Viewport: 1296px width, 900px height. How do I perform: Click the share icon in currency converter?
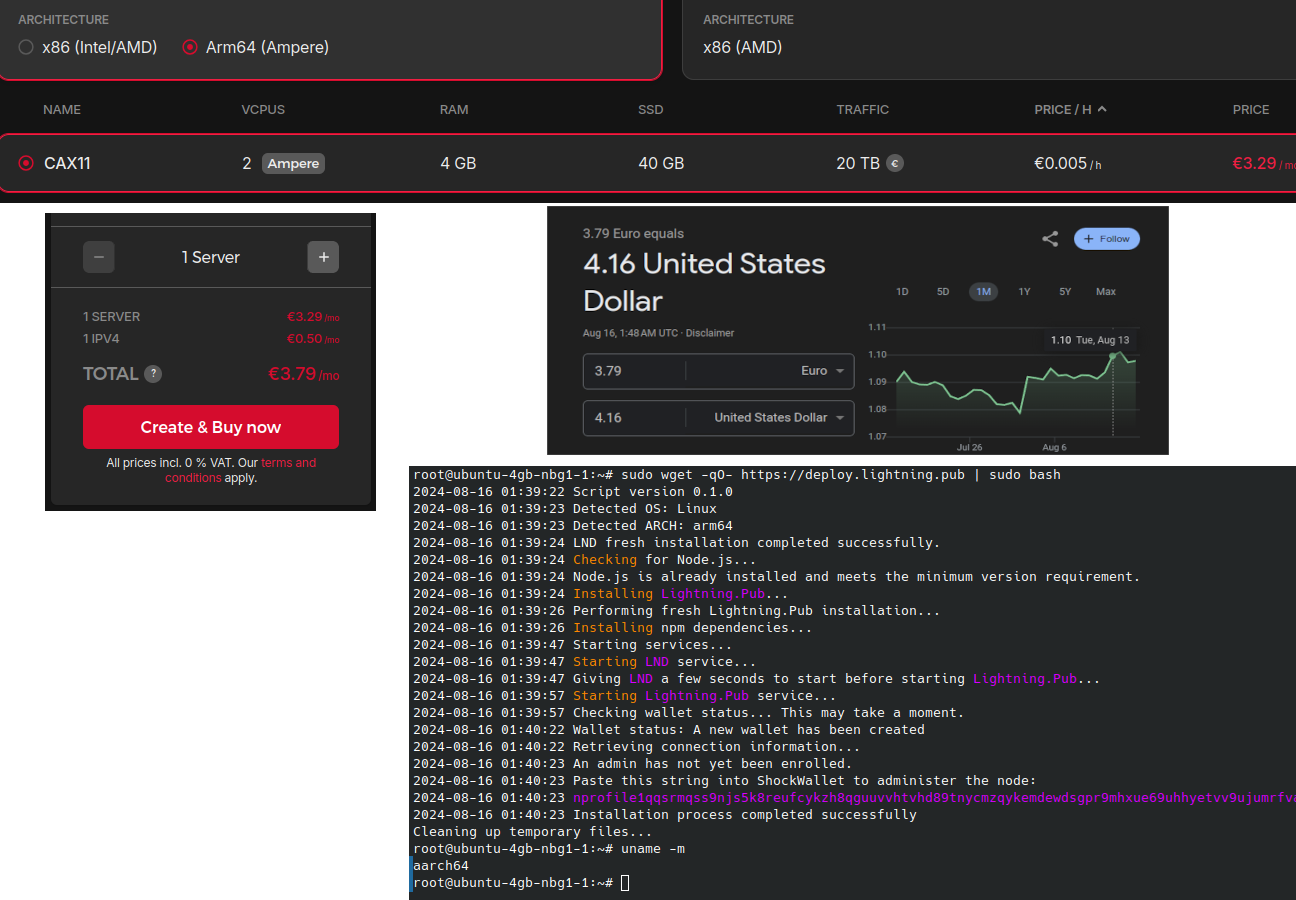[1050, 239]
